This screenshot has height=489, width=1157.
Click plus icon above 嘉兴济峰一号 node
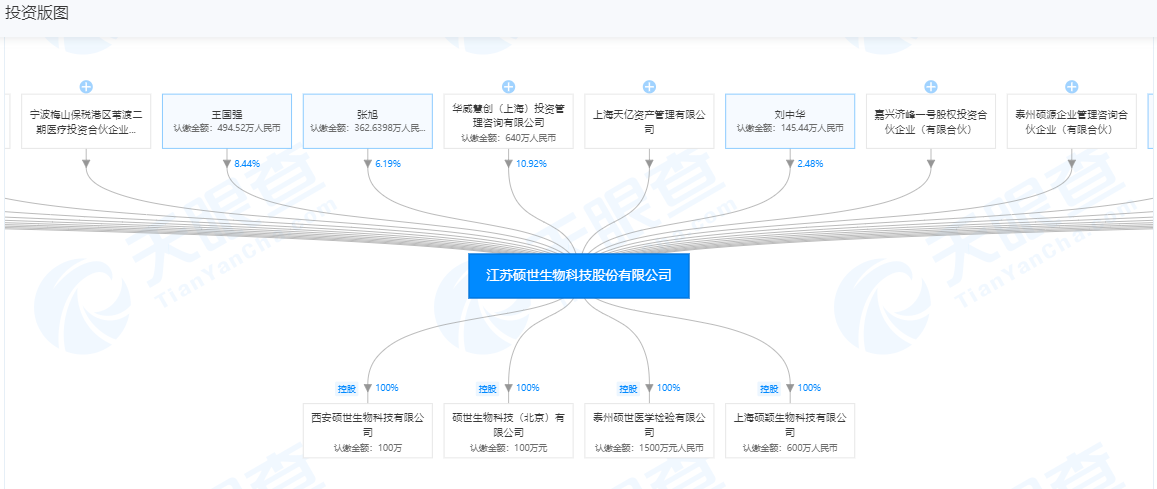tap(931, 87)
